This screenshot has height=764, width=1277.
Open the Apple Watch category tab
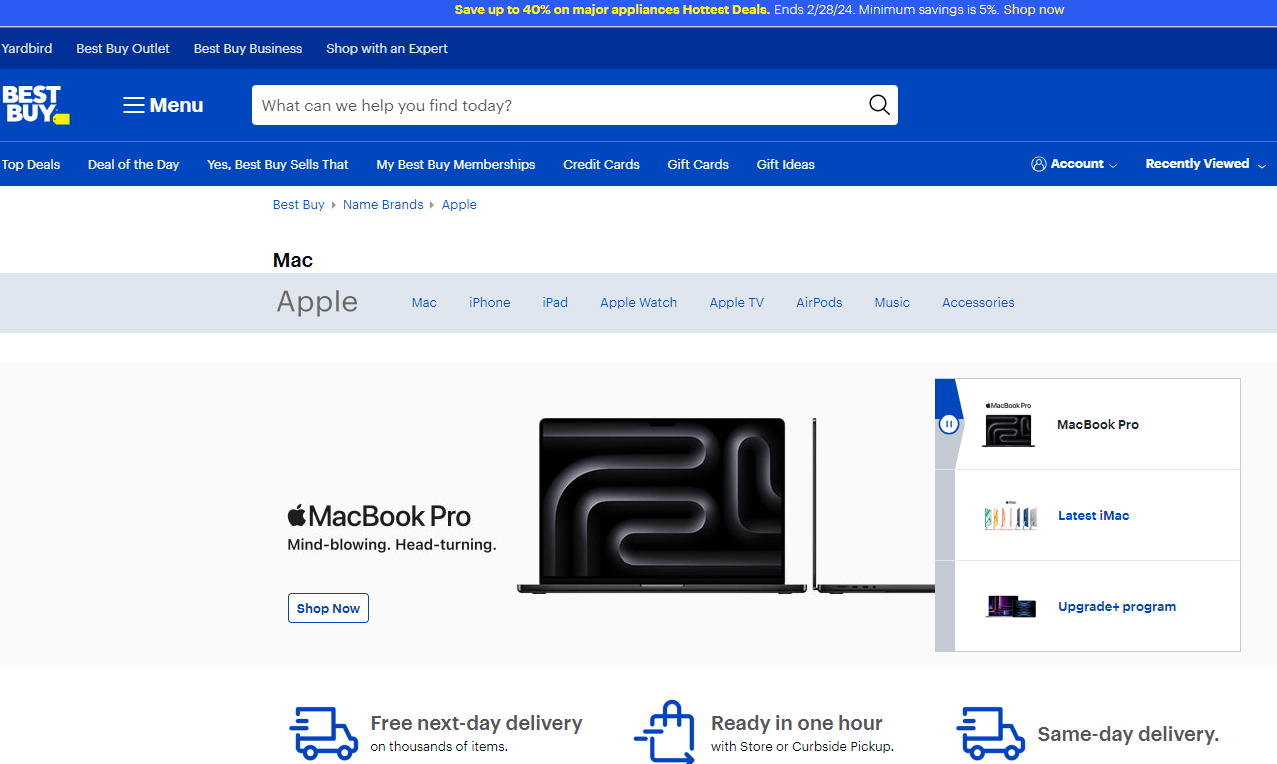[x=638, y=303]
